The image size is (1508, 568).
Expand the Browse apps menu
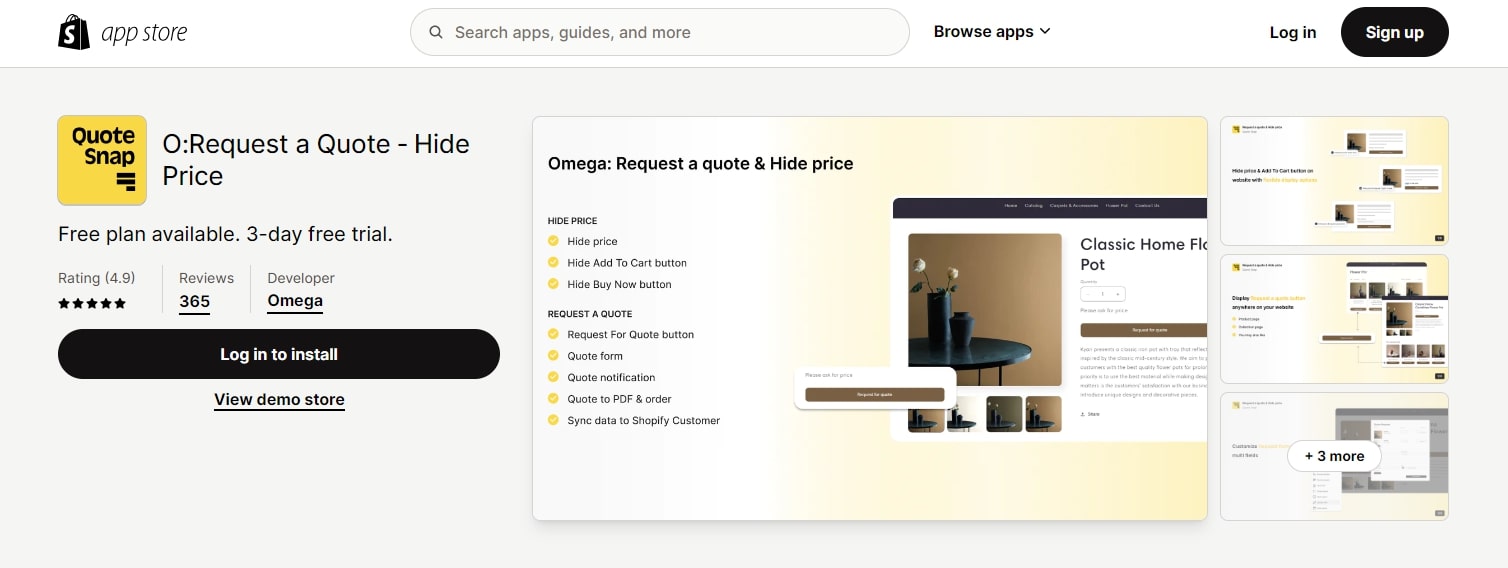click(x=992, y=32)
